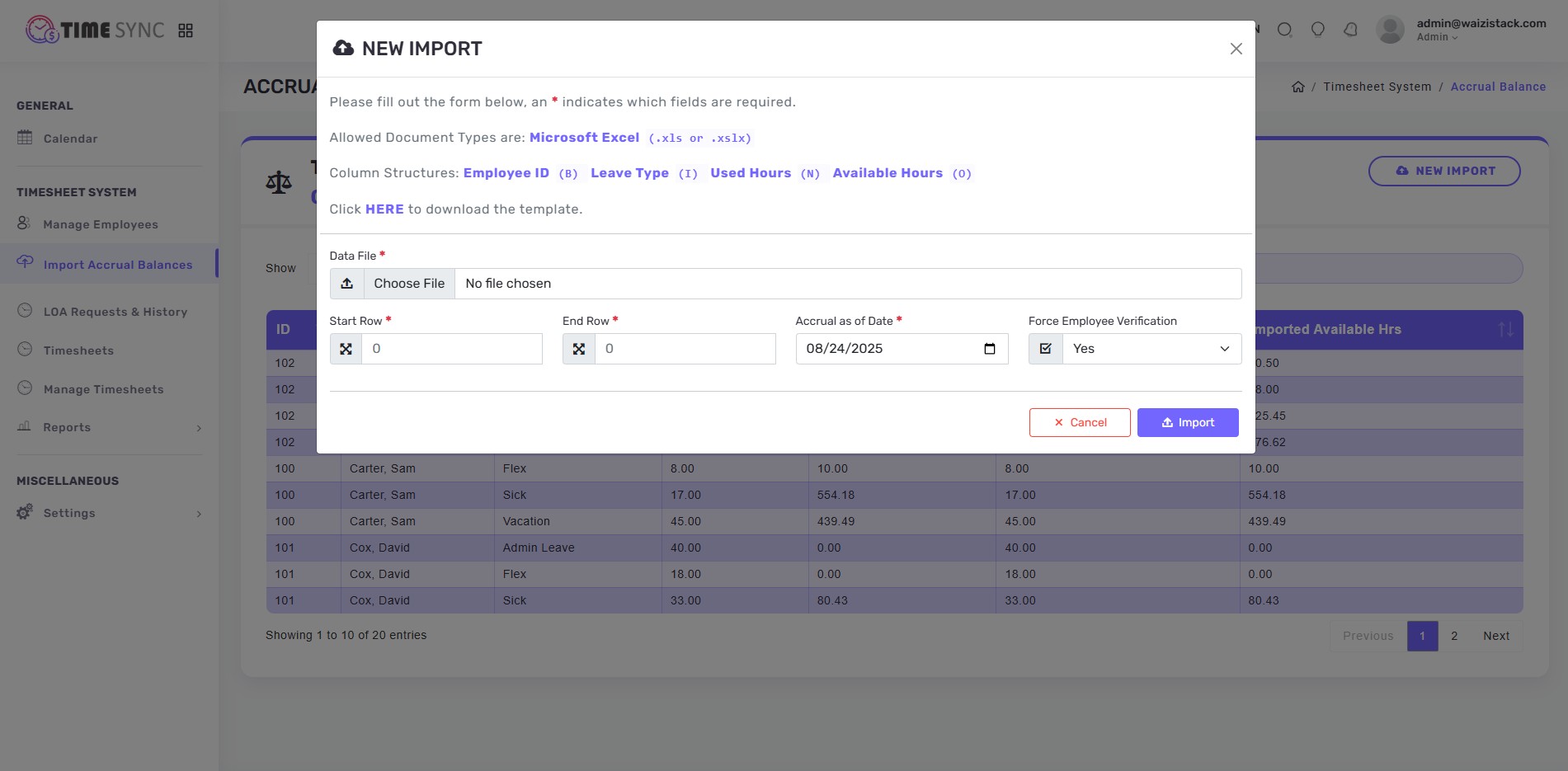The height and width of the screenshot is (771, 1568).
Task: Open the Force Employee Verification dropdown
Action: coord(1151,349)
